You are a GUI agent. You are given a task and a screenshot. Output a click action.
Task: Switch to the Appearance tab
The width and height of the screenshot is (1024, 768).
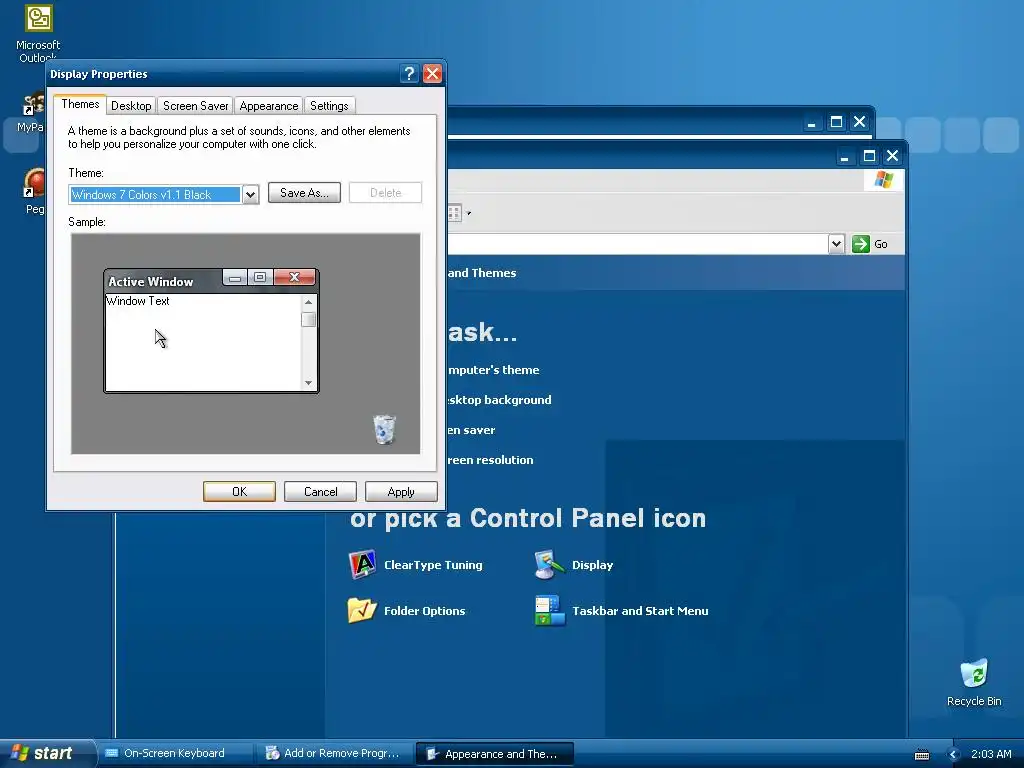(x=268, y=106)
